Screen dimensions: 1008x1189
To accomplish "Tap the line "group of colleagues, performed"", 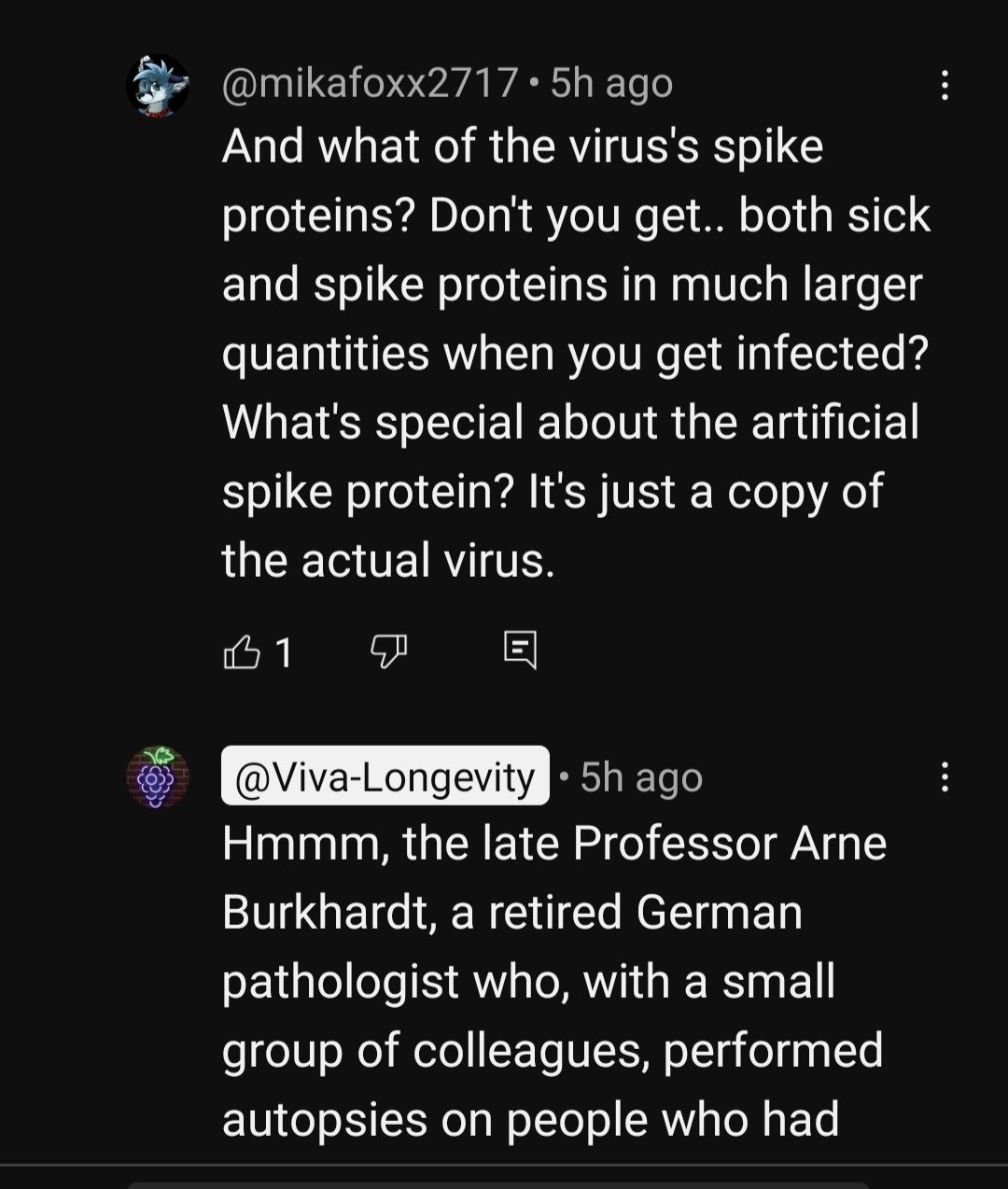I will pos(553,1051).
